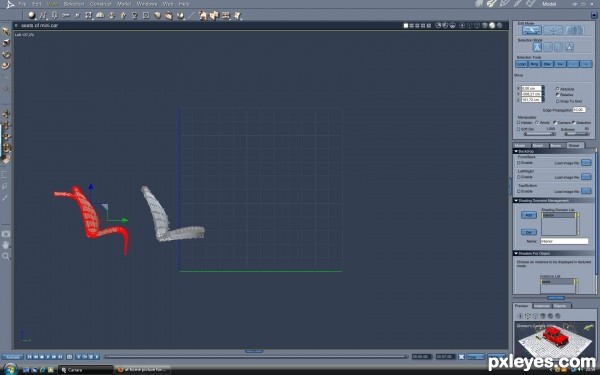Open the Windows menu
This screenshot has height=375, width=600.
coord(147,4)
